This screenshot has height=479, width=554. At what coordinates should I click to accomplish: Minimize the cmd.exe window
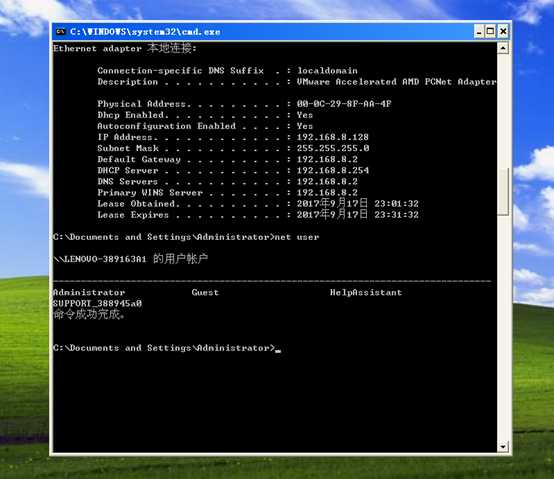coord(479,31)
